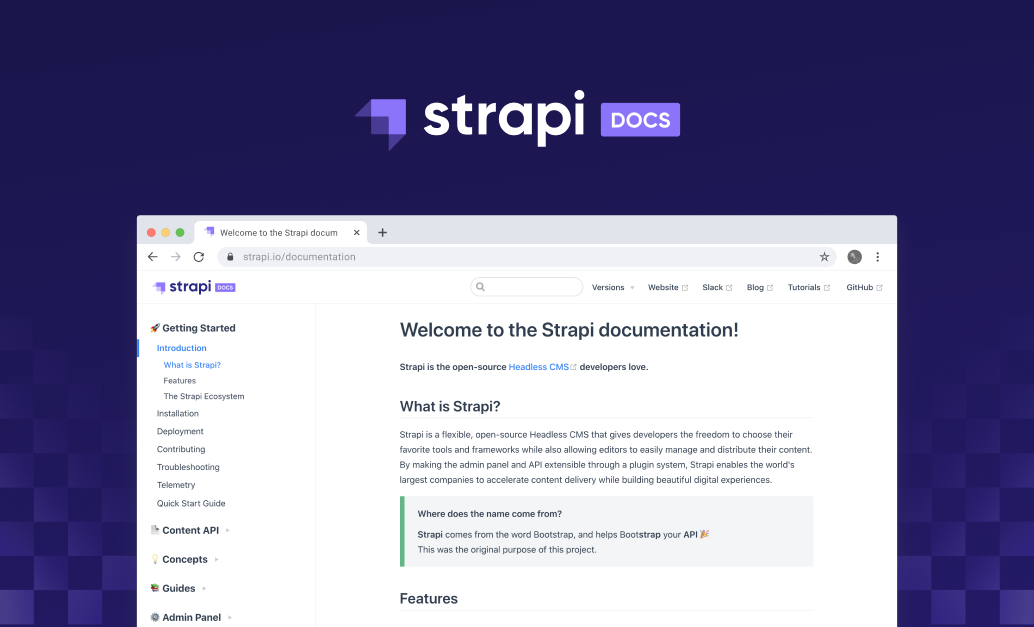This screenshot has height=627, width=1034.
Task: Open a new tab with the plus icon
Action: pos(382,233)
